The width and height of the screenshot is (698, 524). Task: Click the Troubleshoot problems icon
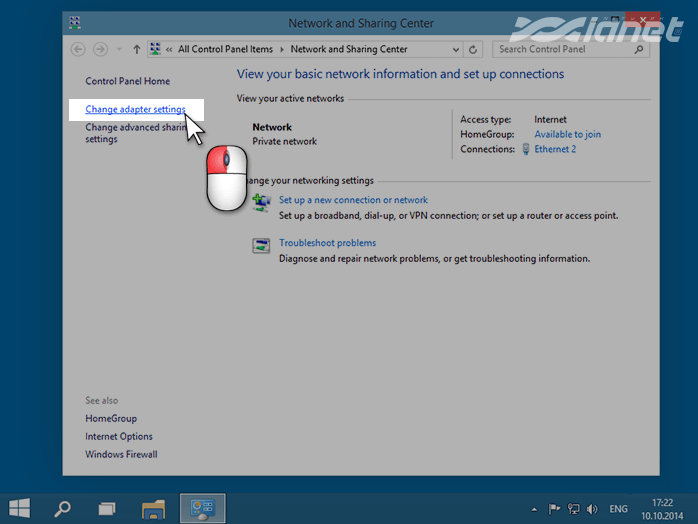(261, 245)
